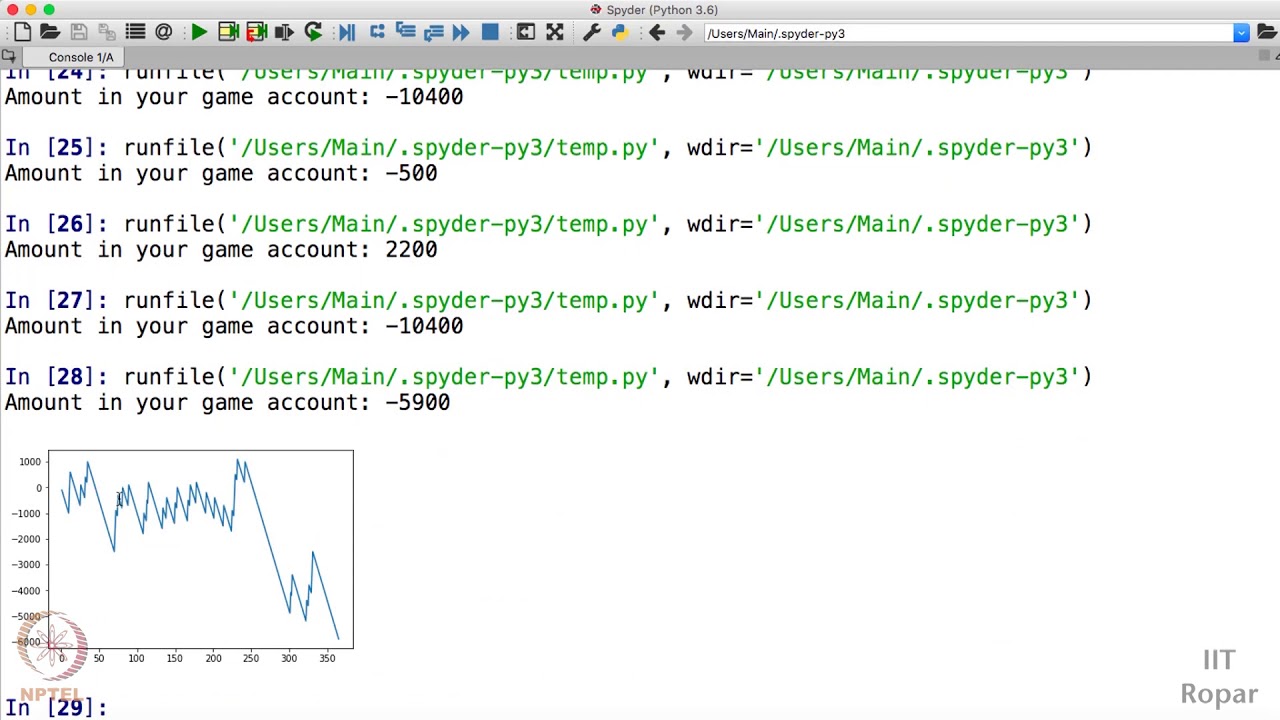Viewport: 1280px width, 720px height.
Task: Stop debugging with blue square
Action: coord(490,33)
